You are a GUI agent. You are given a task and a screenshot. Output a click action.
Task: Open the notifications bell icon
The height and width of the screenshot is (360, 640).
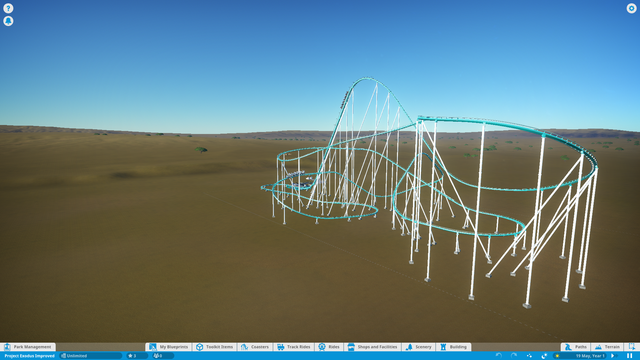(x=8, y=21)
